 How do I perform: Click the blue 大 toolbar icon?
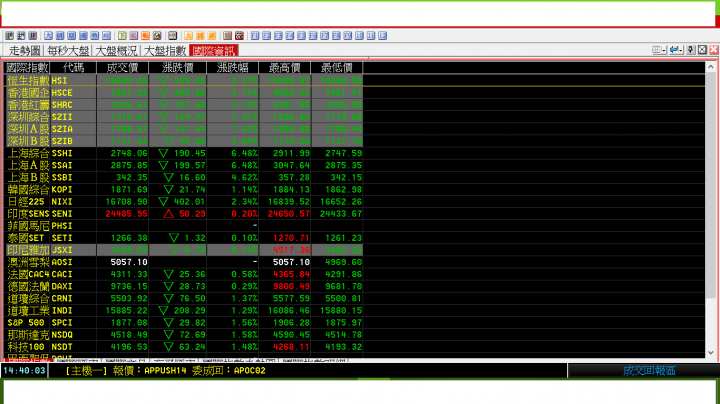[48, 36]
